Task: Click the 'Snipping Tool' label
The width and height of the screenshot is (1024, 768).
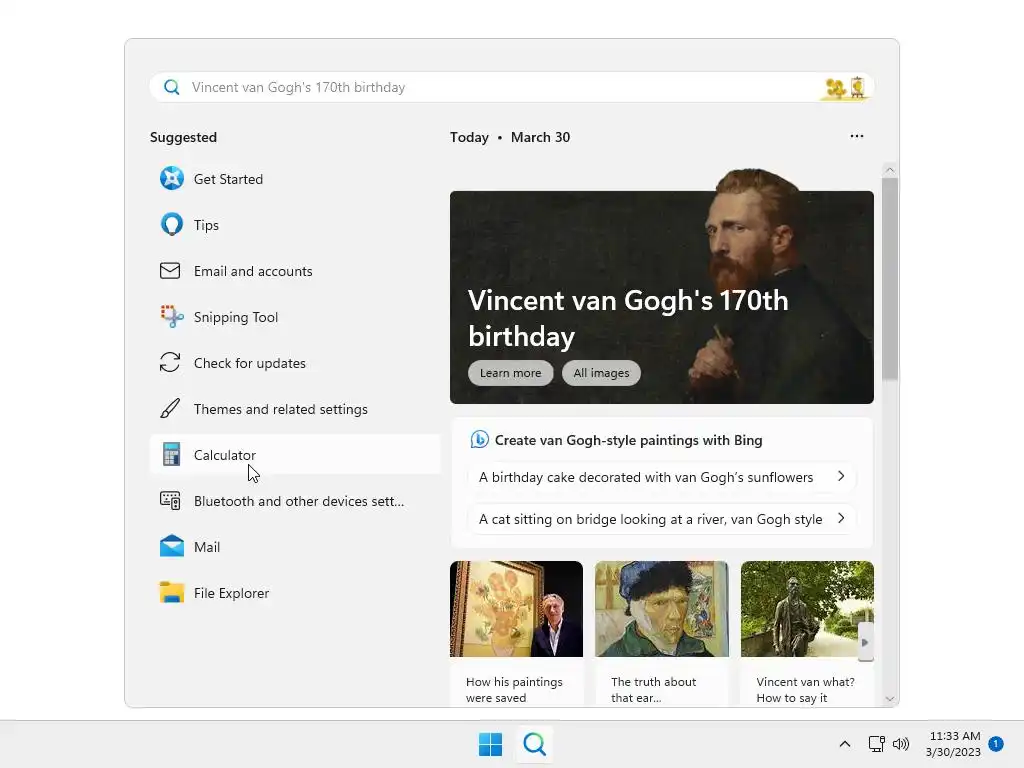Action: pyautogui.click(x=236, y=317)
